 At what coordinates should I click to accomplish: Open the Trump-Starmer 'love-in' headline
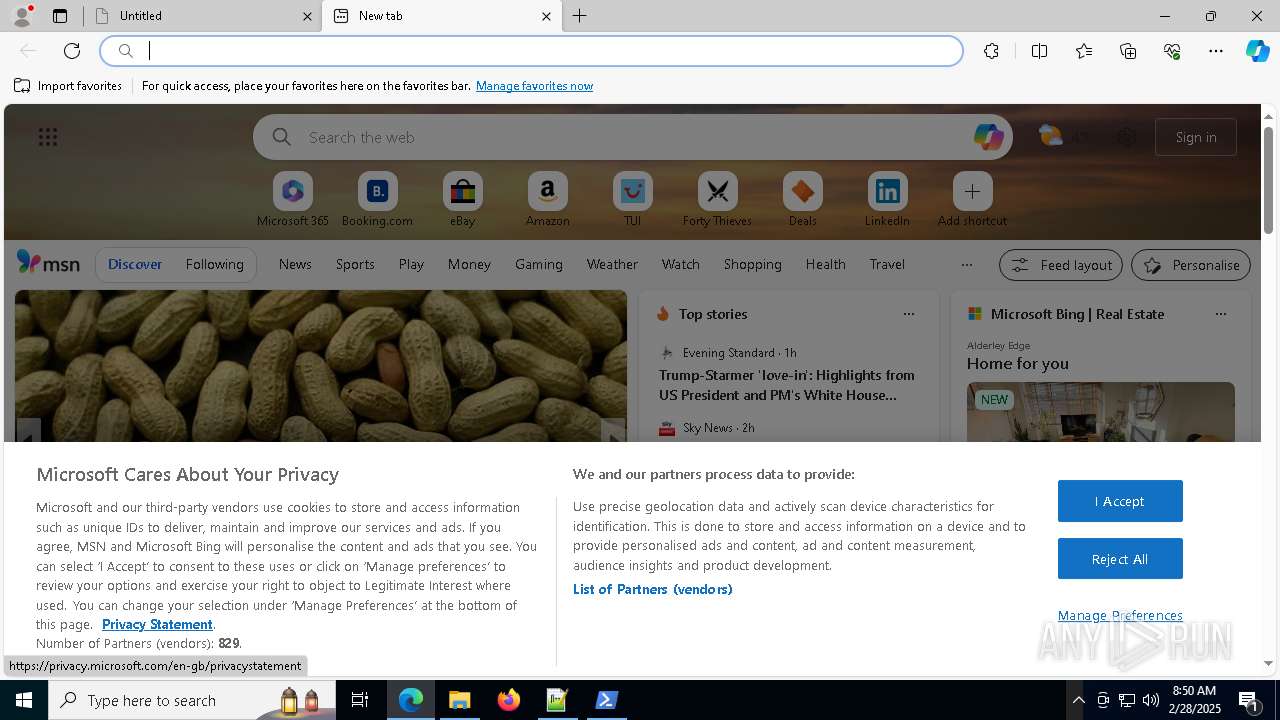pos(787,385)
